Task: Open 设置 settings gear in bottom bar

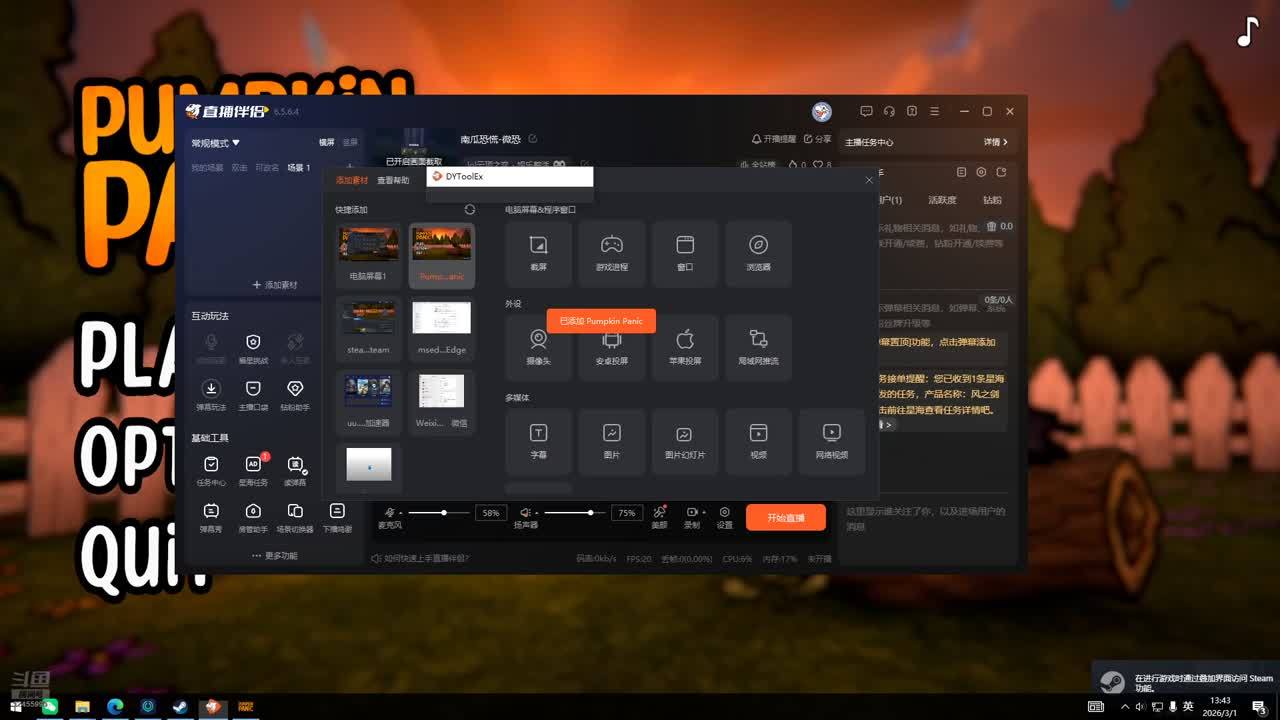Action: [724, 517]
